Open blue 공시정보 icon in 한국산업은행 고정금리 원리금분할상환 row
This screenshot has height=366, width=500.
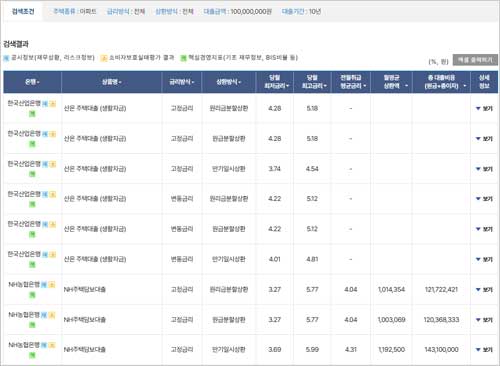[45, 104]
